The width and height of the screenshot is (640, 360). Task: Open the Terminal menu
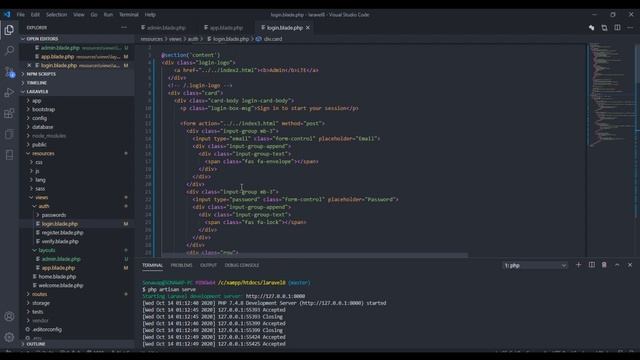[129, 14]
